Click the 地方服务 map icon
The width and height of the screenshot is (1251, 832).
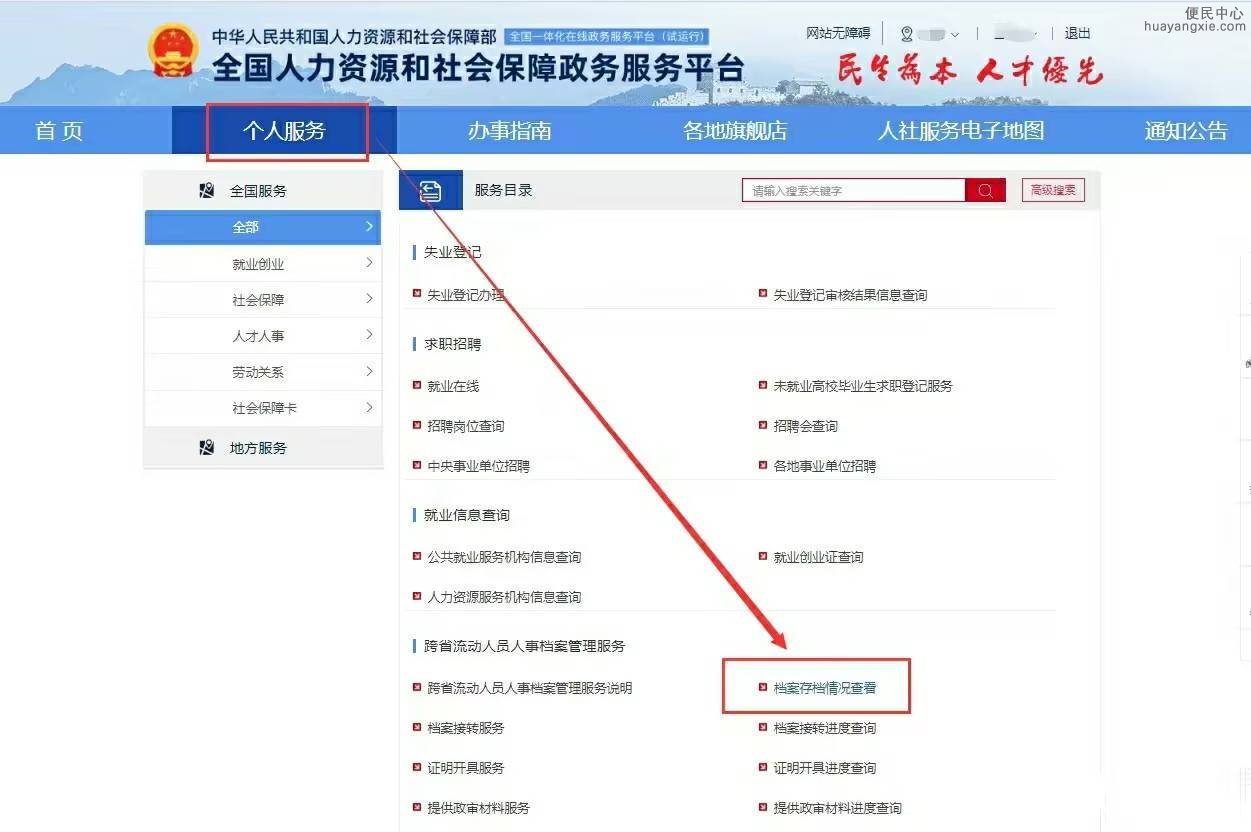pos(207,448)
